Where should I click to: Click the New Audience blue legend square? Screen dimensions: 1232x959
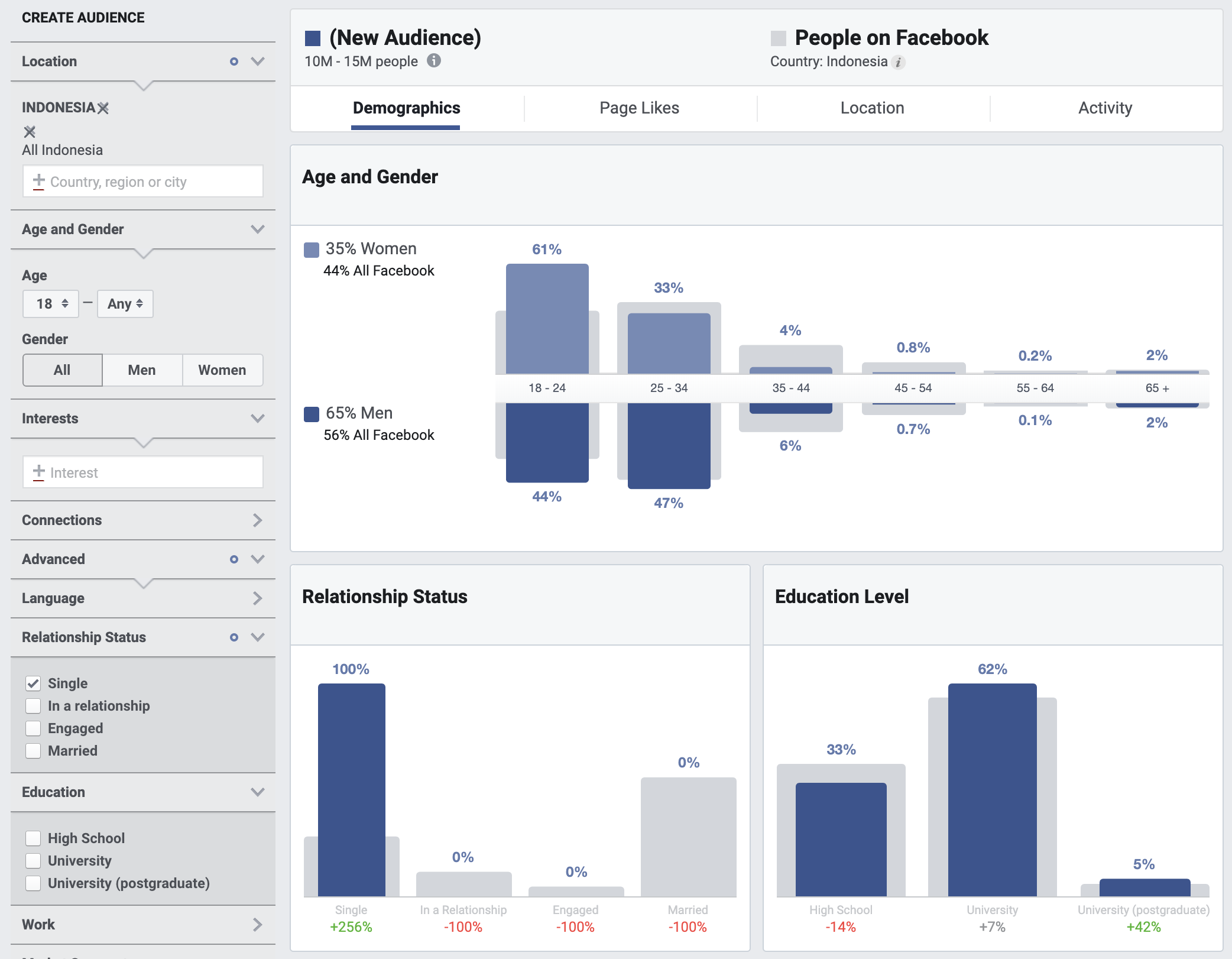click(312, 38)
